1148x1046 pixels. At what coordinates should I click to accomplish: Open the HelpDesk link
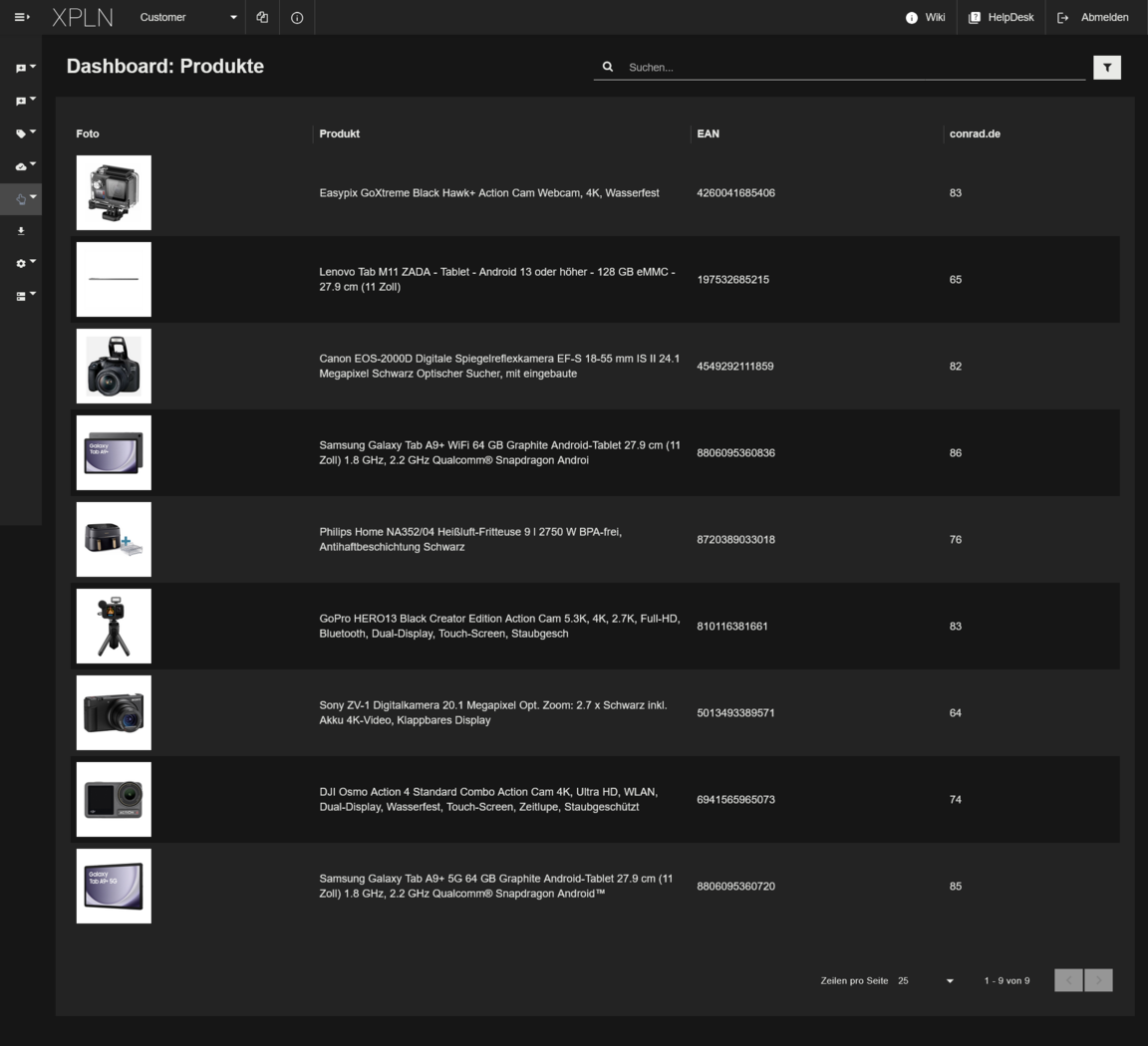point(1001,18)
